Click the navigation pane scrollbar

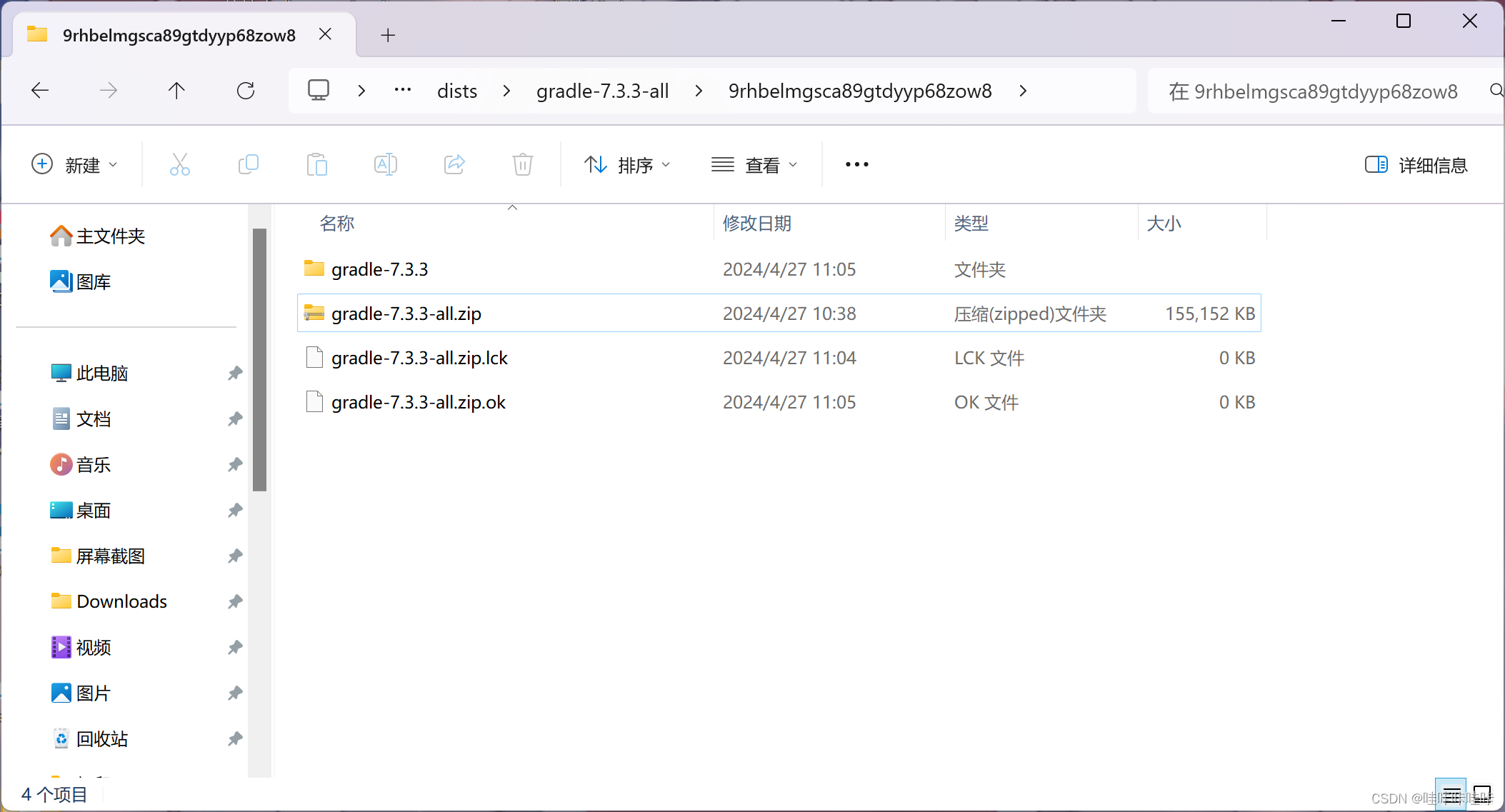(259, 359)
